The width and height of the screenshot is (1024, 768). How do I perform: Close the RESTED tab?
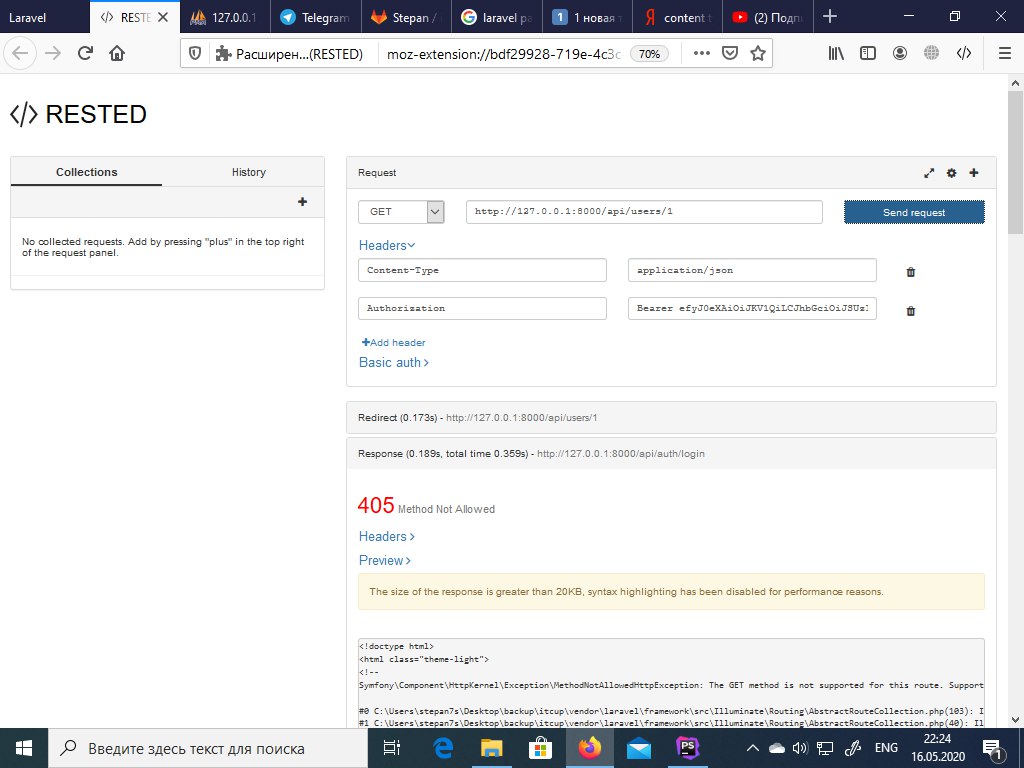pos(163,18)
